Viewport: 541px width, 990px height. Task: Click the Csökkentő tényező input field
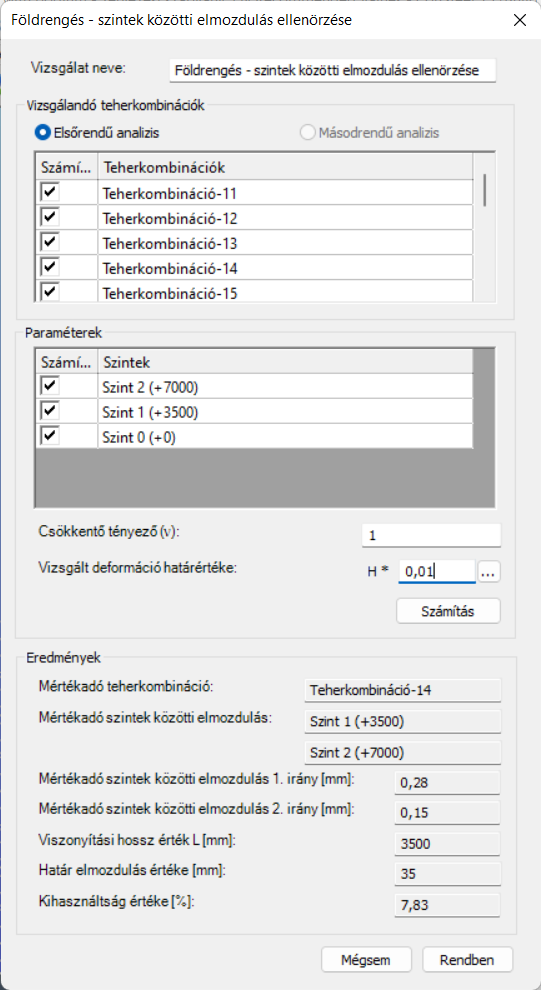coord(432,535)
